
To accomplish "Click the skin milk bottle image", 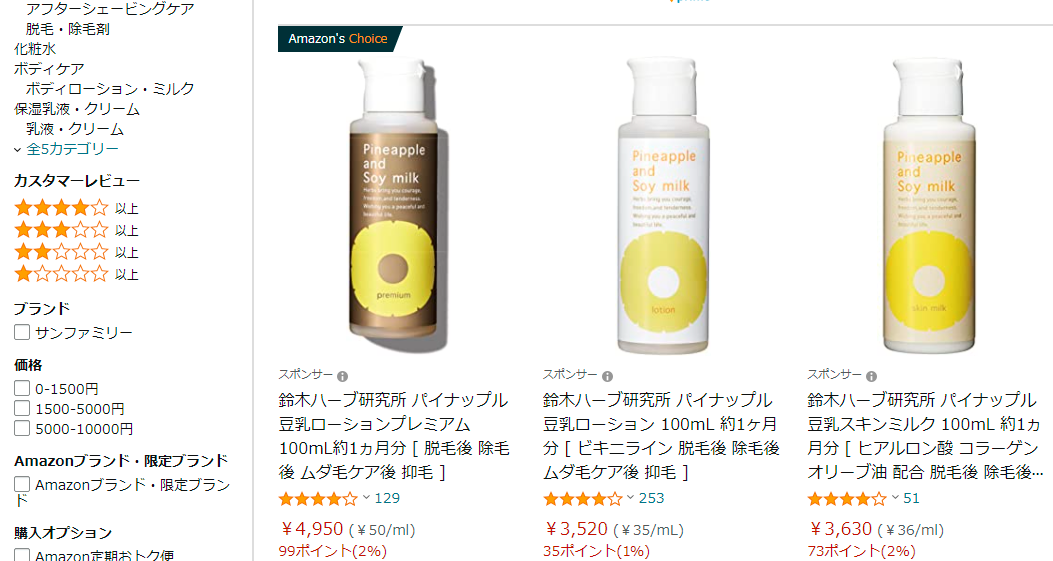I will (x=929, y=205).
